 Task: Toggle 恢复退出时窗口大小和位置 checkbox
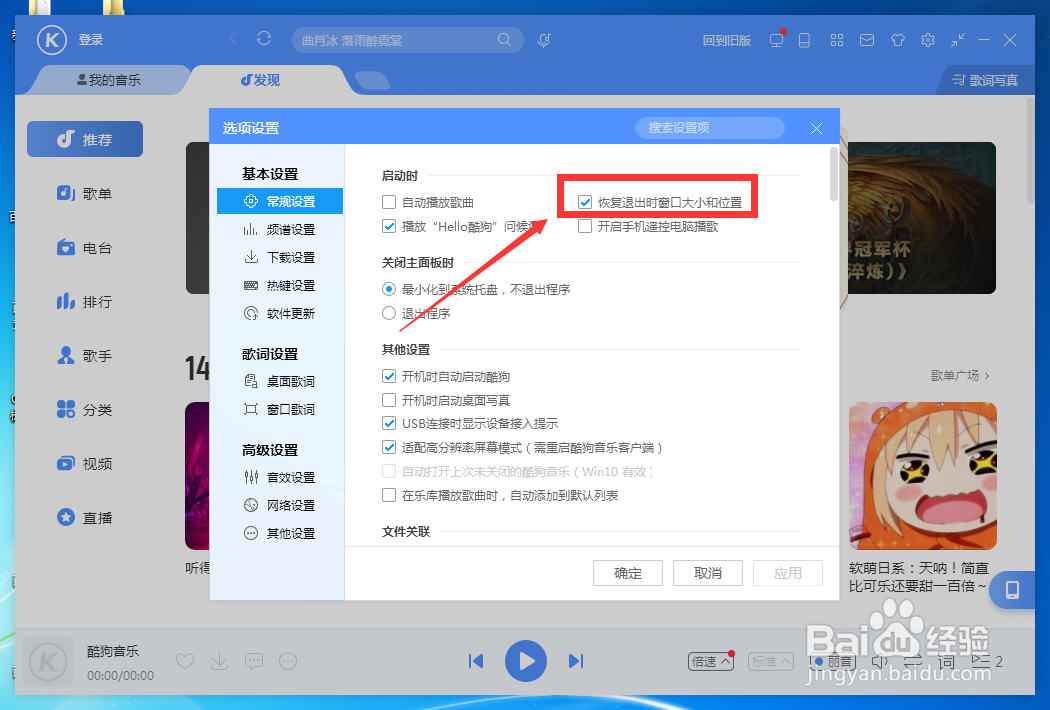pos(585,202)
